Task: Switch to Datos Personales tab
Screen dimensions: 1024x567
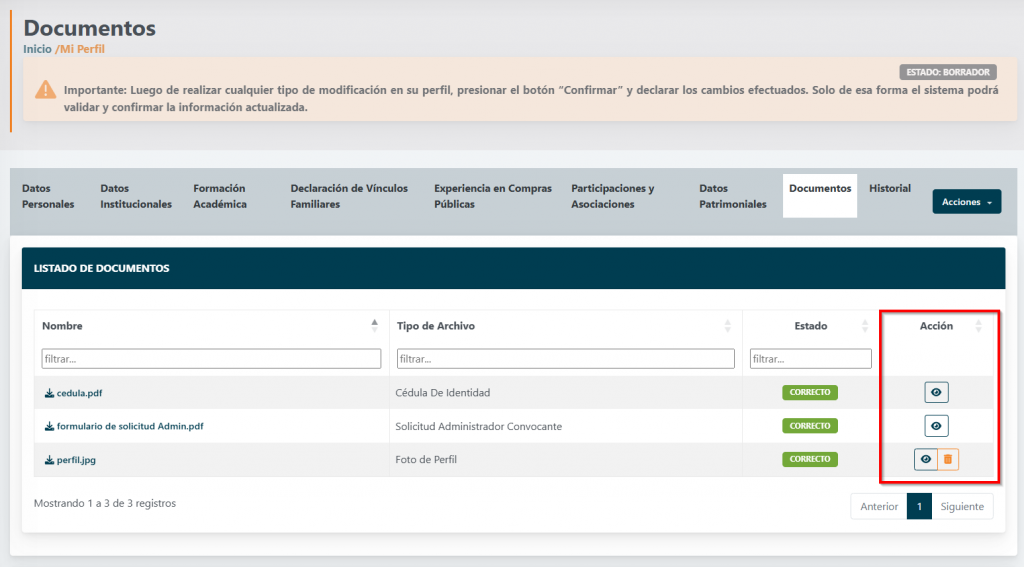Action: click(48, 196)
